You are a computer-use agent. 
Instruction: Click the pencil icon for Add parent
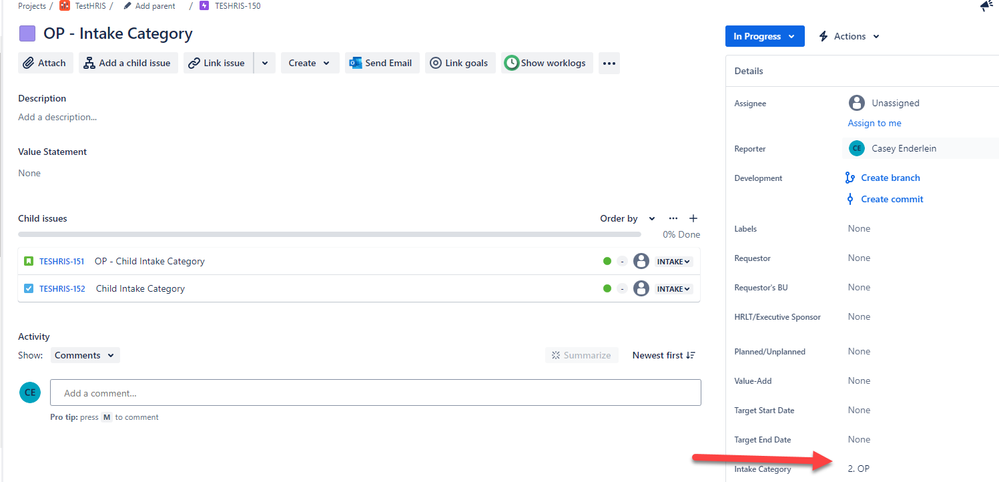pos(127,6)
